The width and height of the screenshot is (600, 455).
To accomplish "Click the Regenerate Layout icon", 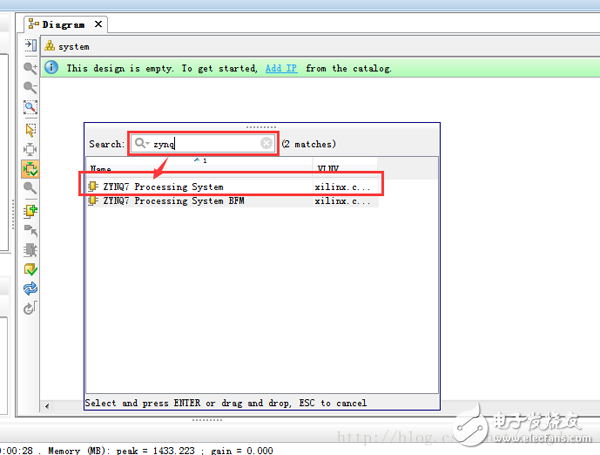I will (30, 288).
